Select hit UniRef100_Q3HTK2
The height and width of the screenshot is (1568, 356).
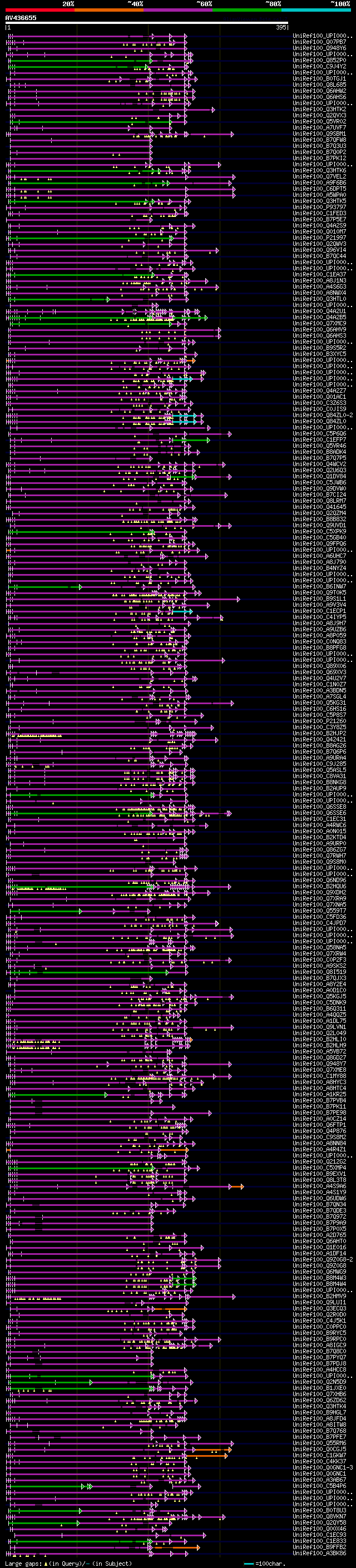click(319, 110)
